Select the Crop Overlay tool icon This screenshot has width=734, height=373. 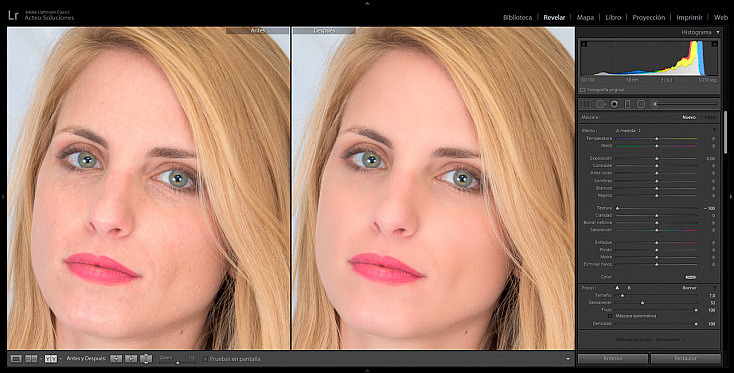tap(586, 104)
